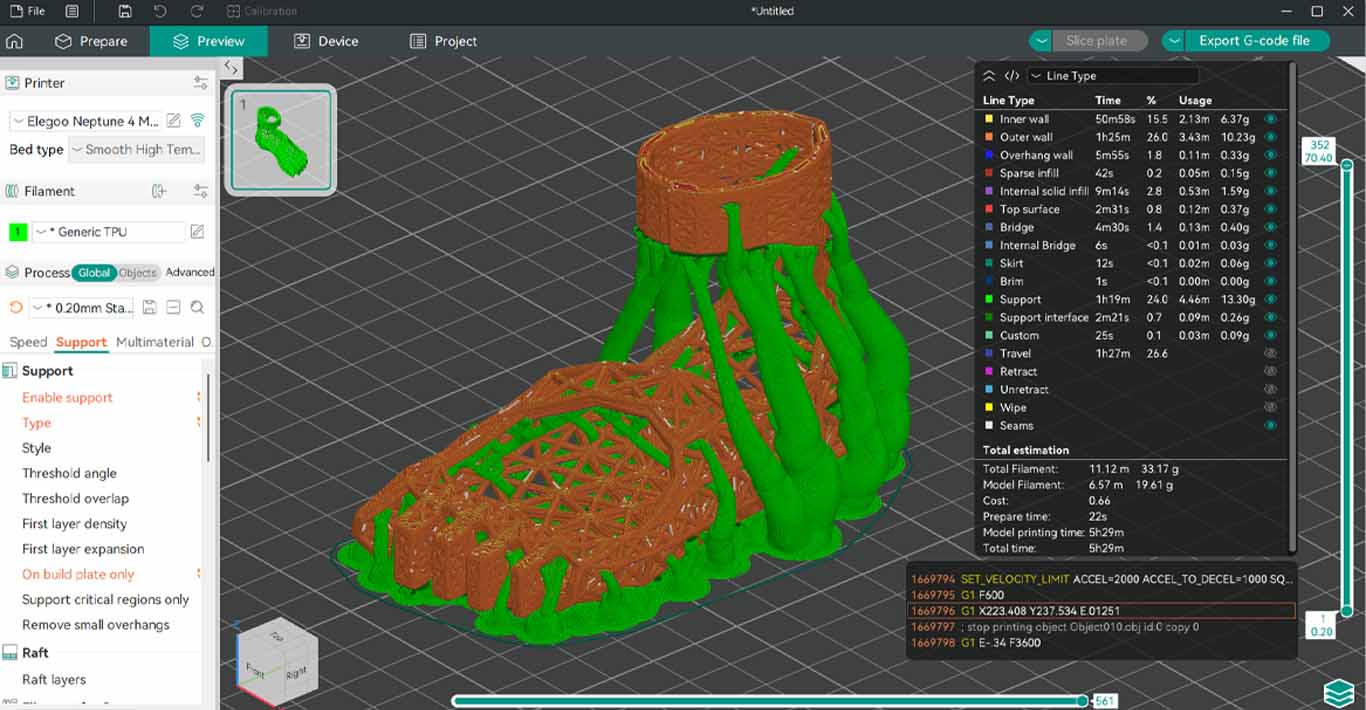This screenshot has height=710, width=1366.
Task: Select plate 1 thumbnail
Action: [281, 139]
